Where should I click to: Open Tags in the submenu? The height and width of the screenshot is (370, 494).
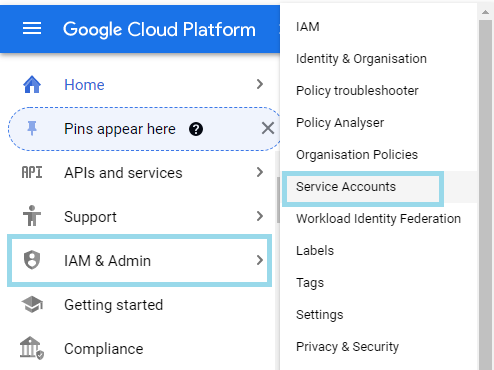[310, 283]
